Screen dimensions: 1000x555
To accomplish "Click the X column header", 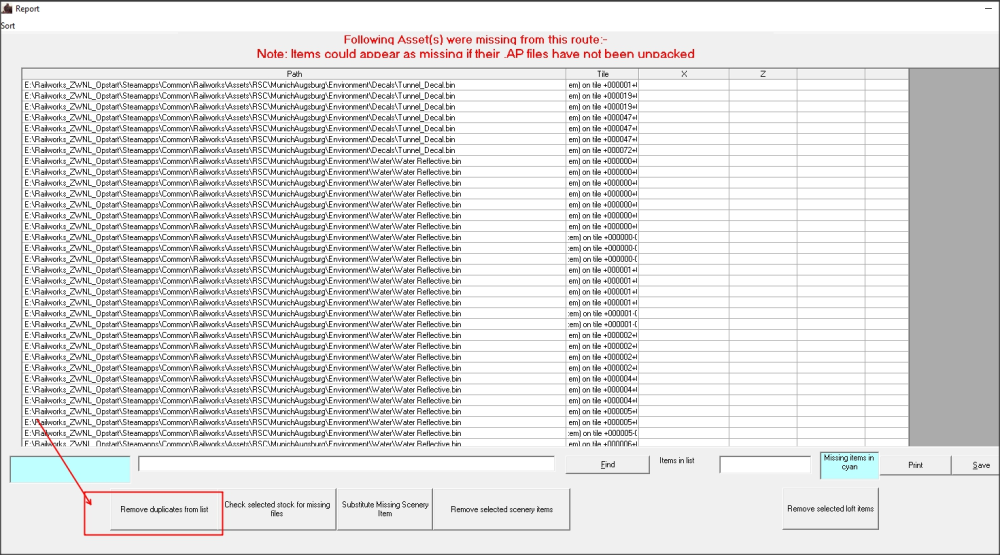I will pos(683,74).
